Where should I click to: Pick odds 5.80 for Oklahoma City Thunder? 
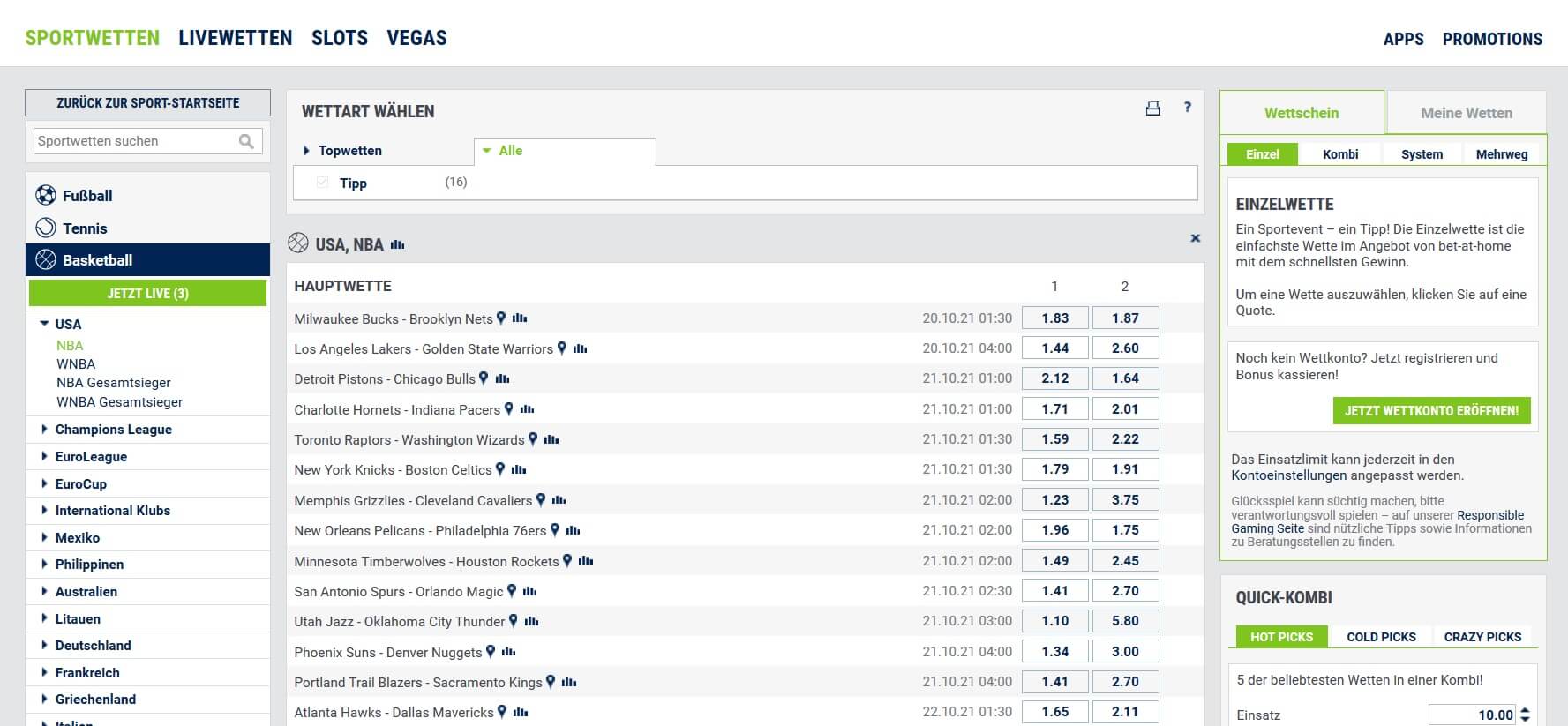coord(1125,621)
